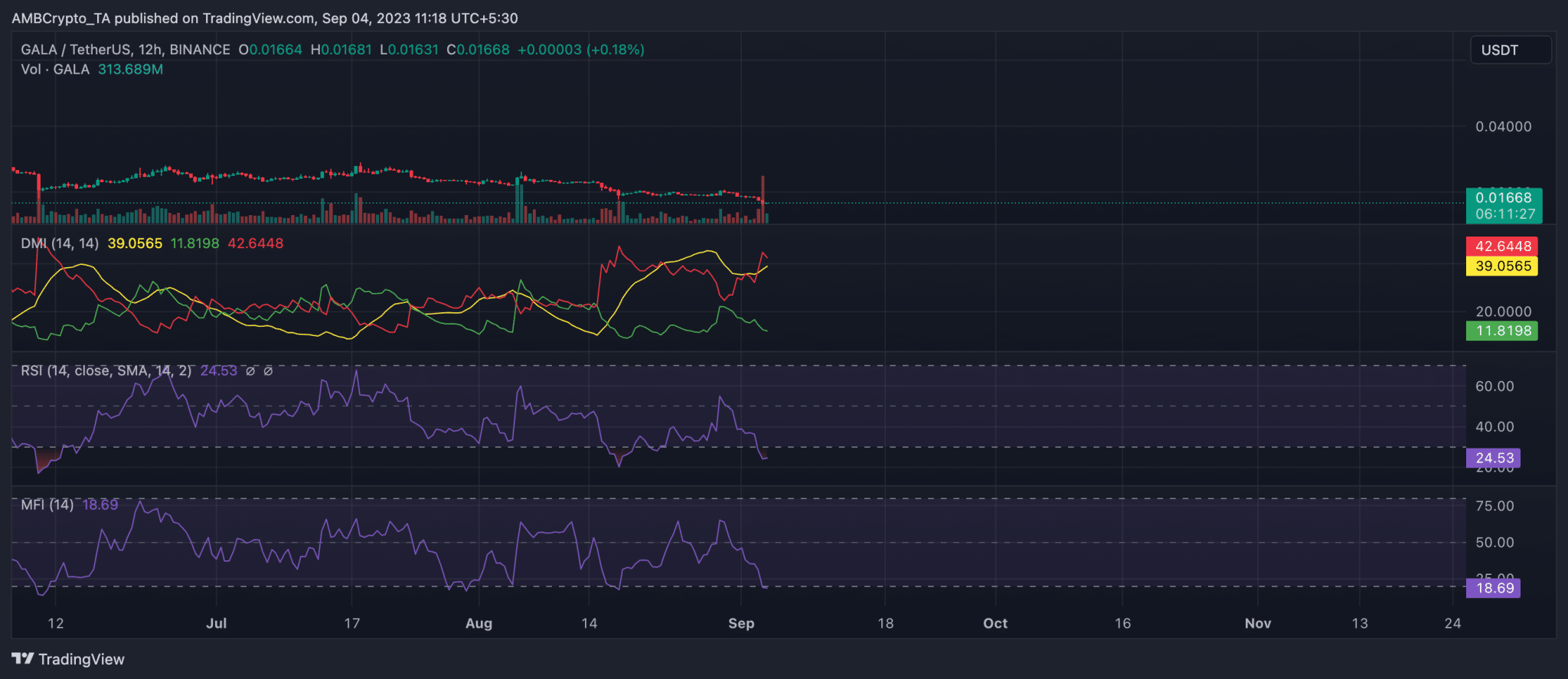Click the 20.0000 DMI axis label
1568x679 pixels.
(1504, 312)
